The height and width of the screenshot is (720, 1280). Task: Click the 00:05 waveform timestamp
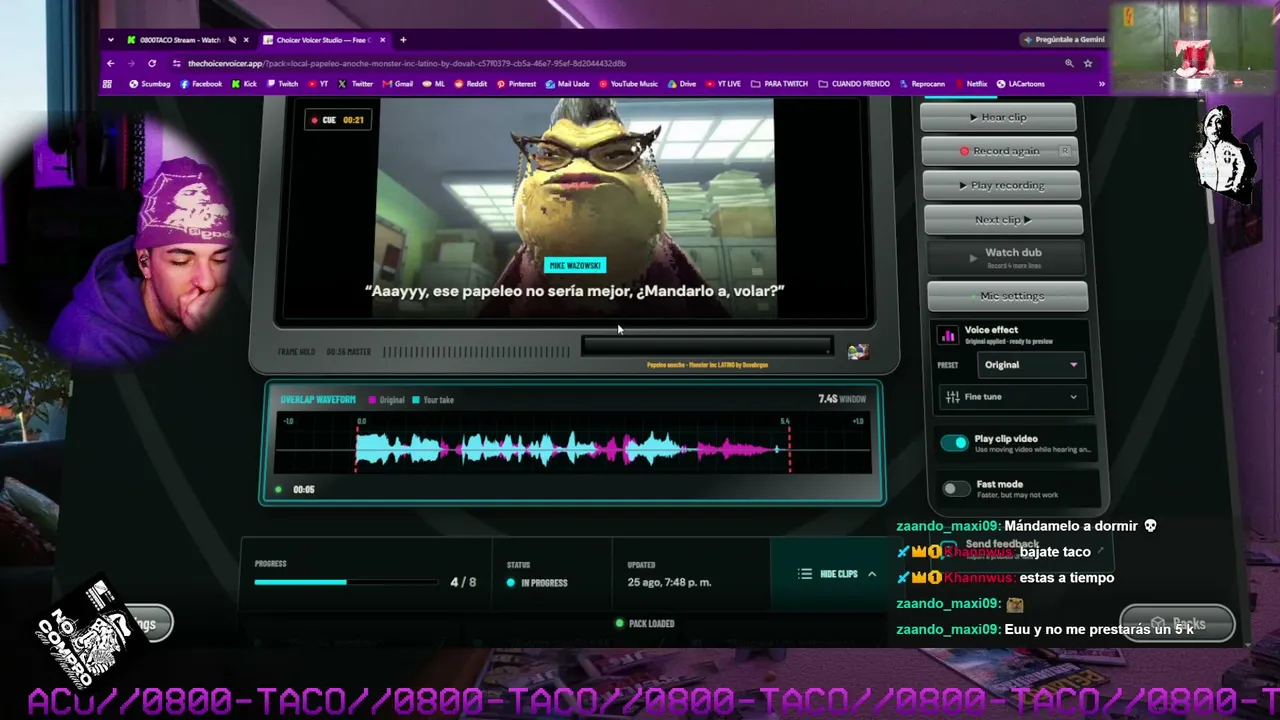304,490
